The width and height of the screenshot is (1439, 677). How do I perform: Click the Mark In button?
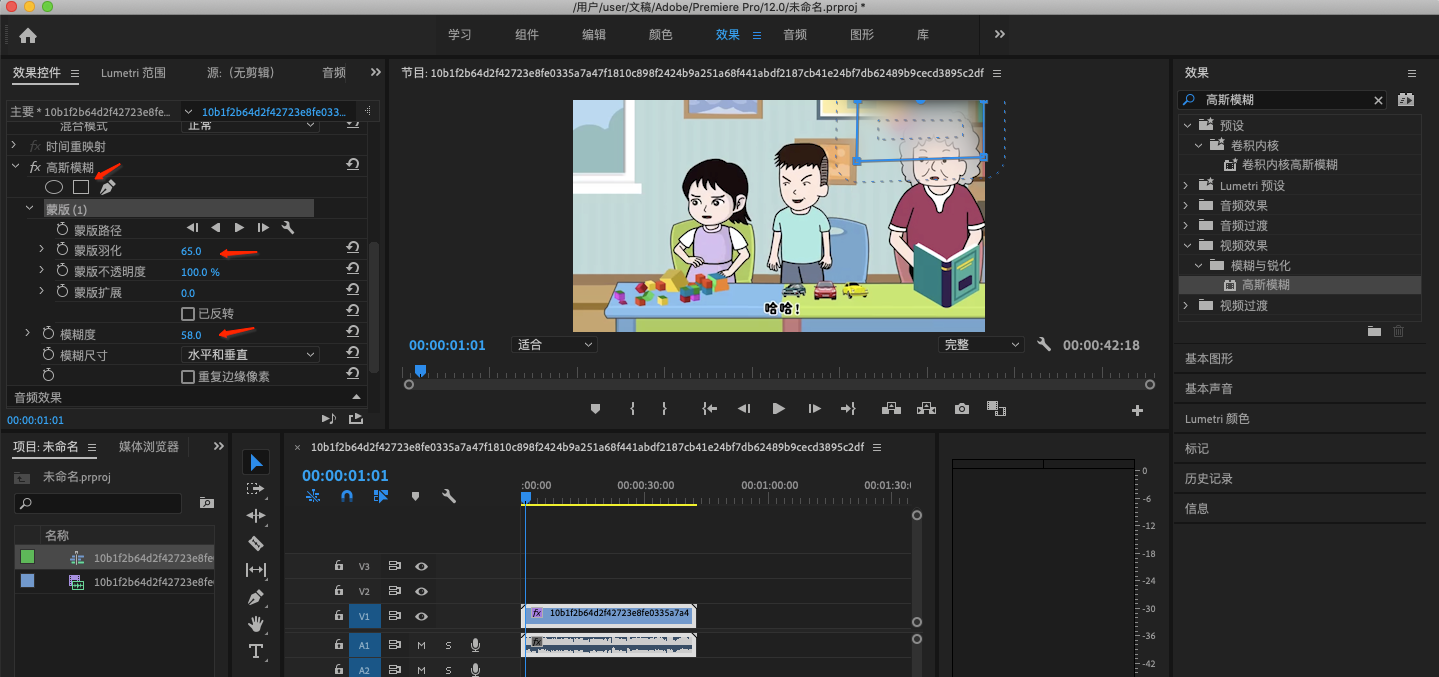click(x=632, y=409)
